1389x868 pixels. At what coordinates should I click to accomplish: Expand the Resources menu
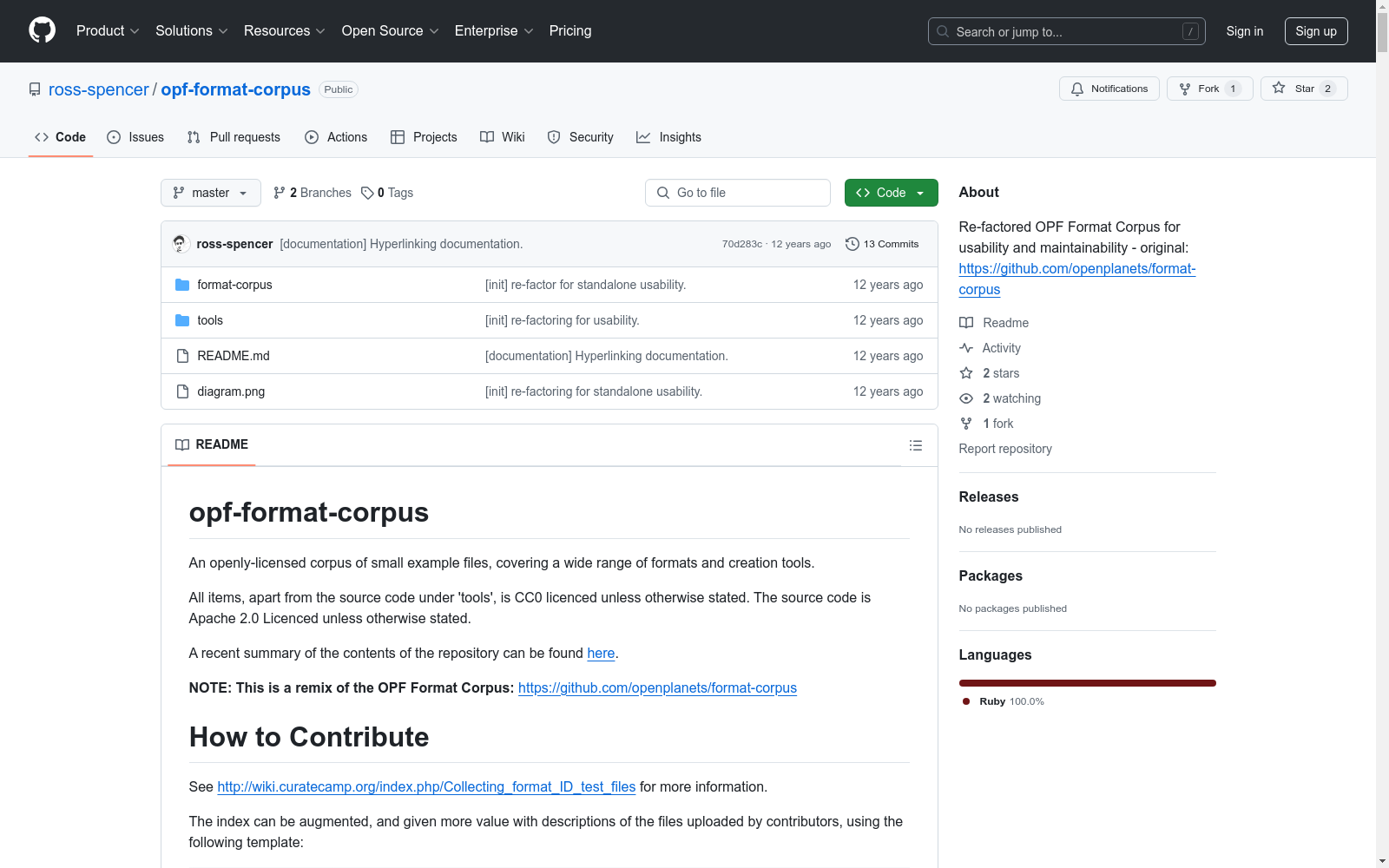point(285,31)
